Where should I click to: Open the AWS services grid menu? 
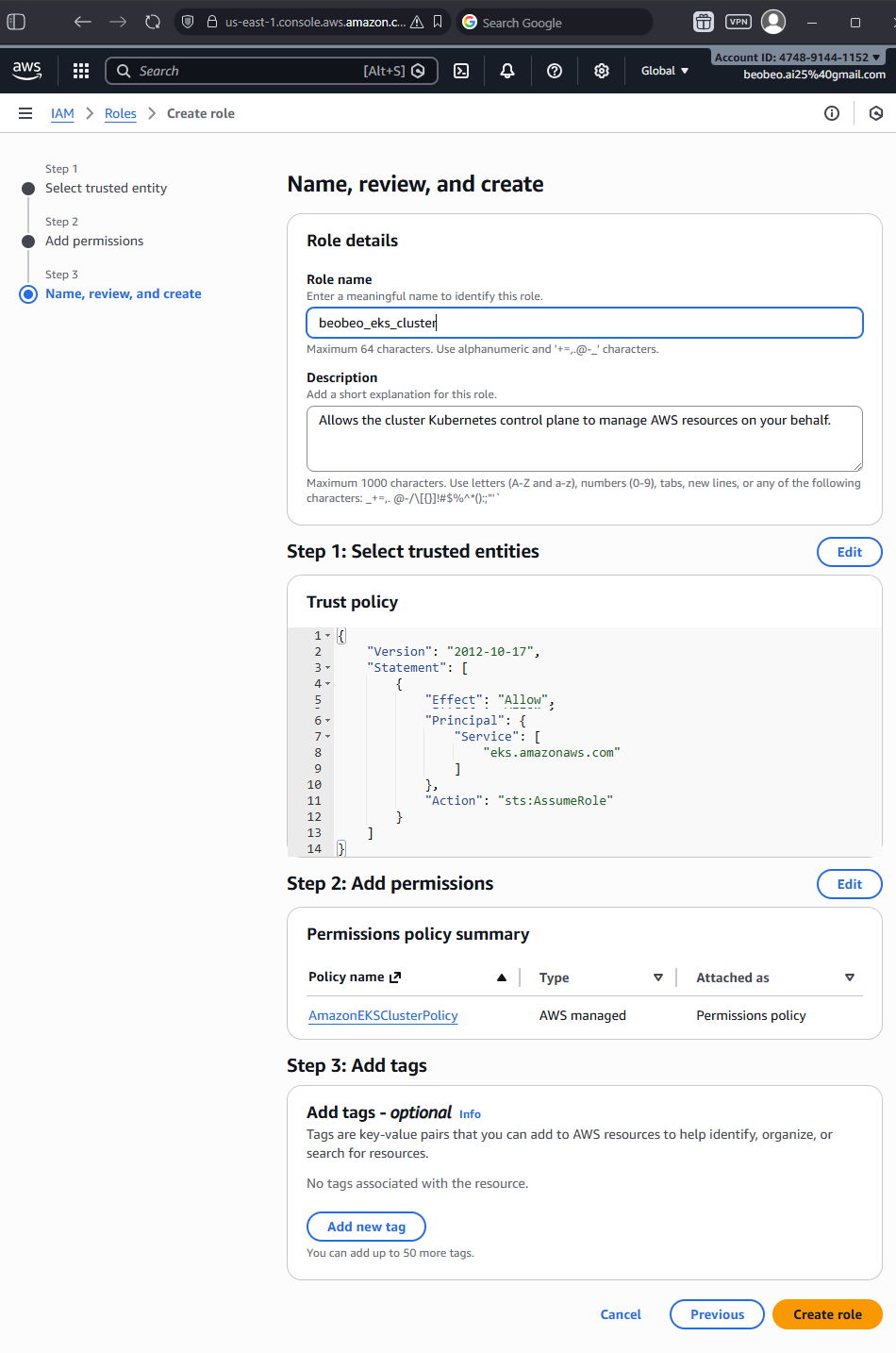(x=81, y=71)
